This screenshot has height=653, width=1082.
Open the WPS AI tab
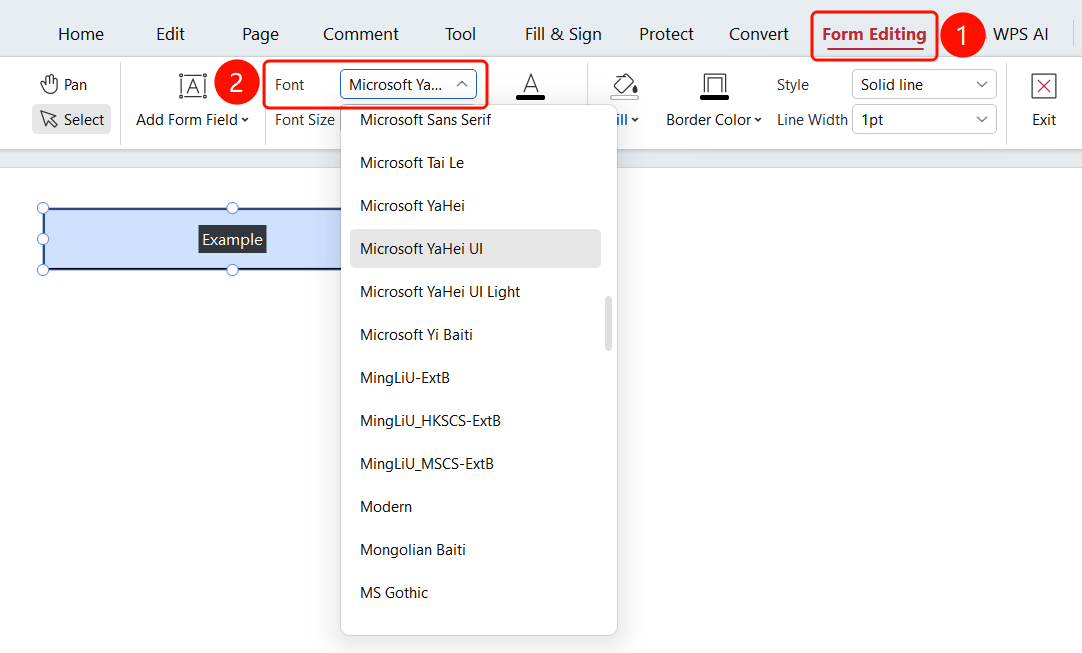pos(1021,34)
